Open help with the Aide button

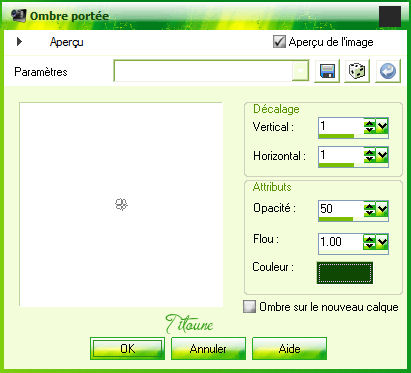[x=289, y=349]
